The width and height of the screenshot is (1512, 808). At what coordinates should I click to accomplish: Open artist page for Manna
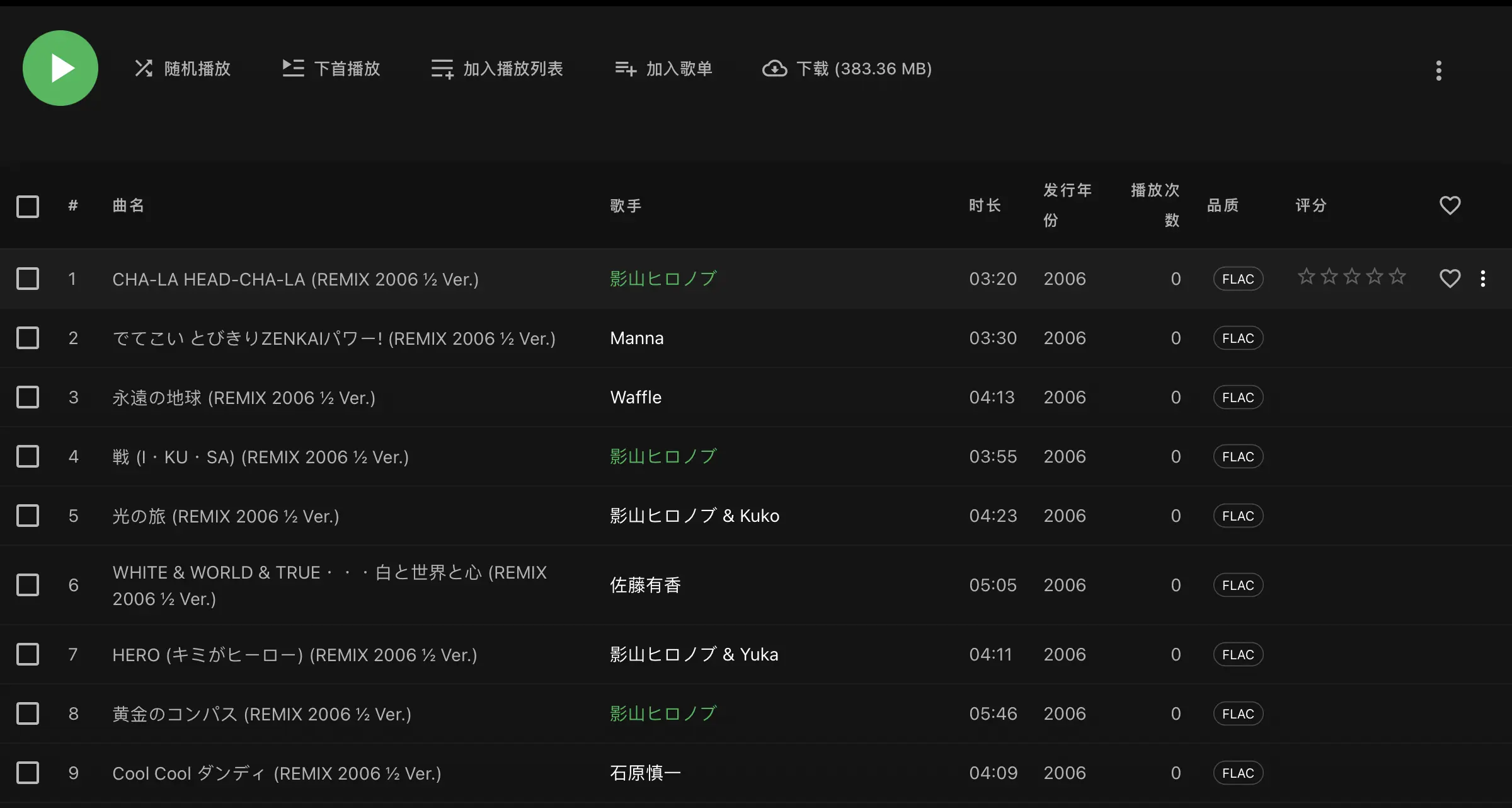pyautogui.click(x=636, y=338)
